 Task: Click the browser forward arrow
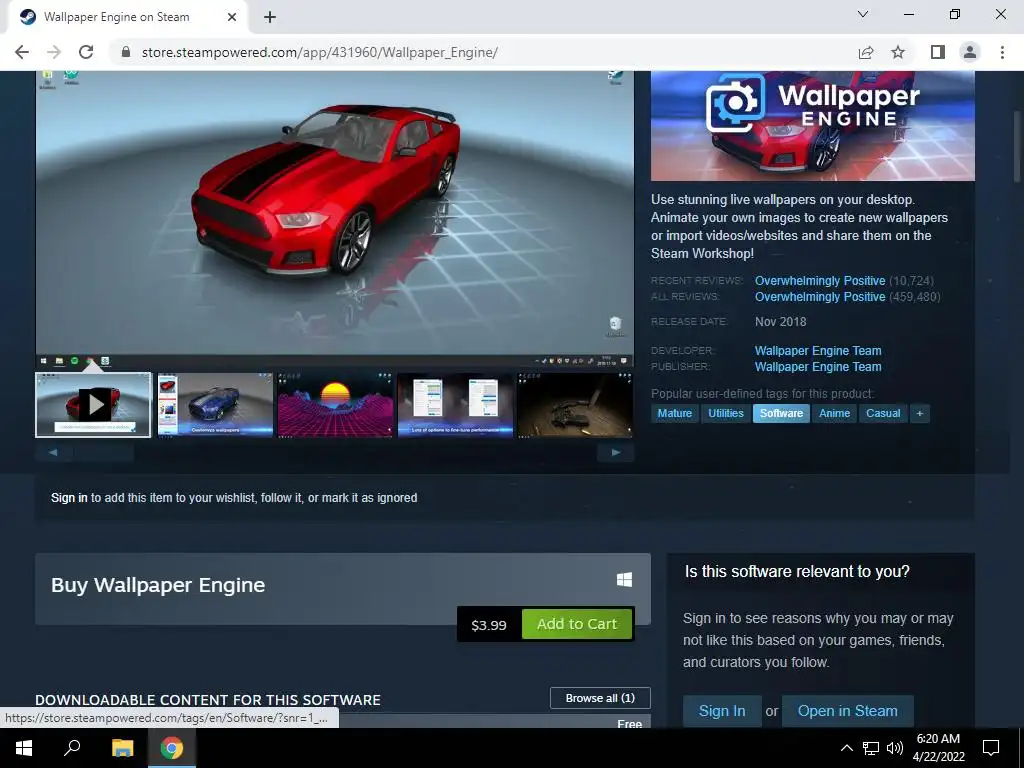[x=54, y=52]
